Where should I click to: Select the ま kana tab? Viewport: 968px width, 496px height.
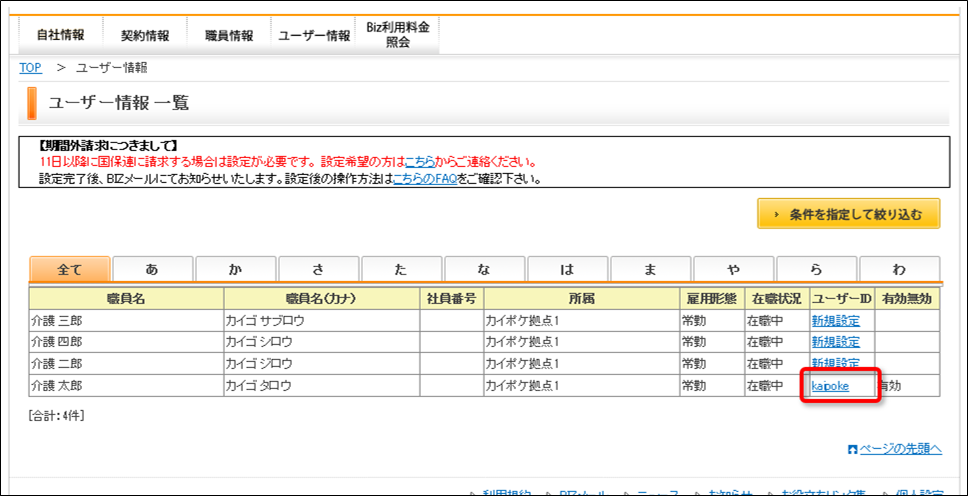point(651,270)
